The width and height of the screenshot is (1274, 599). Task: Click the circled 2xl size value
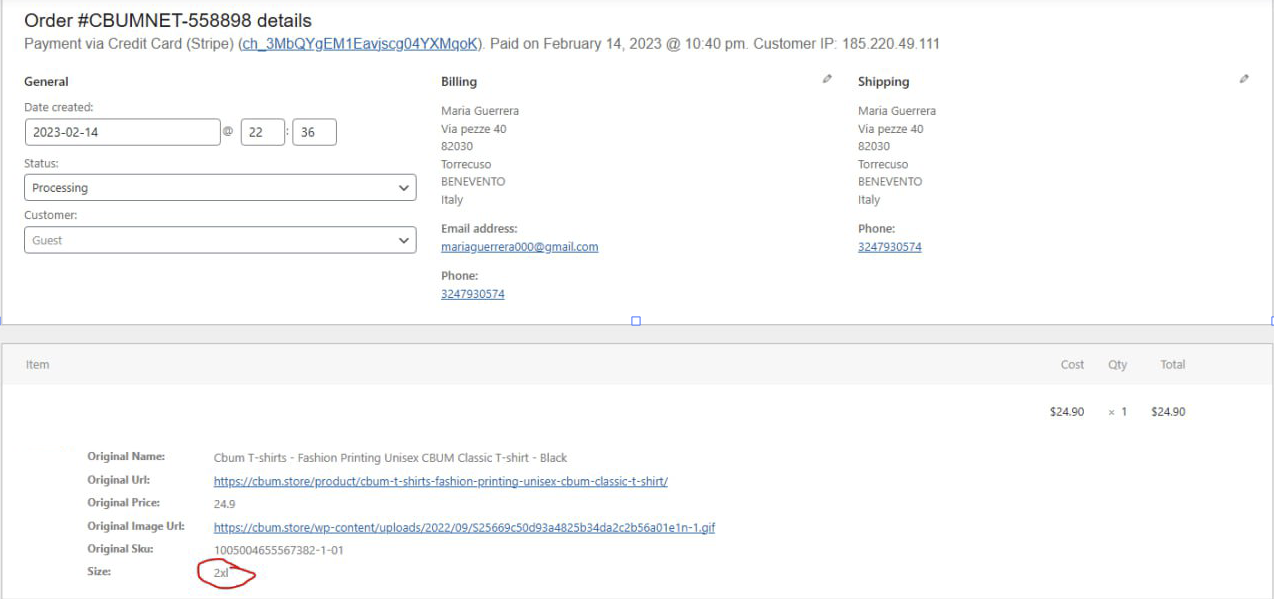(x=221, y=574)
